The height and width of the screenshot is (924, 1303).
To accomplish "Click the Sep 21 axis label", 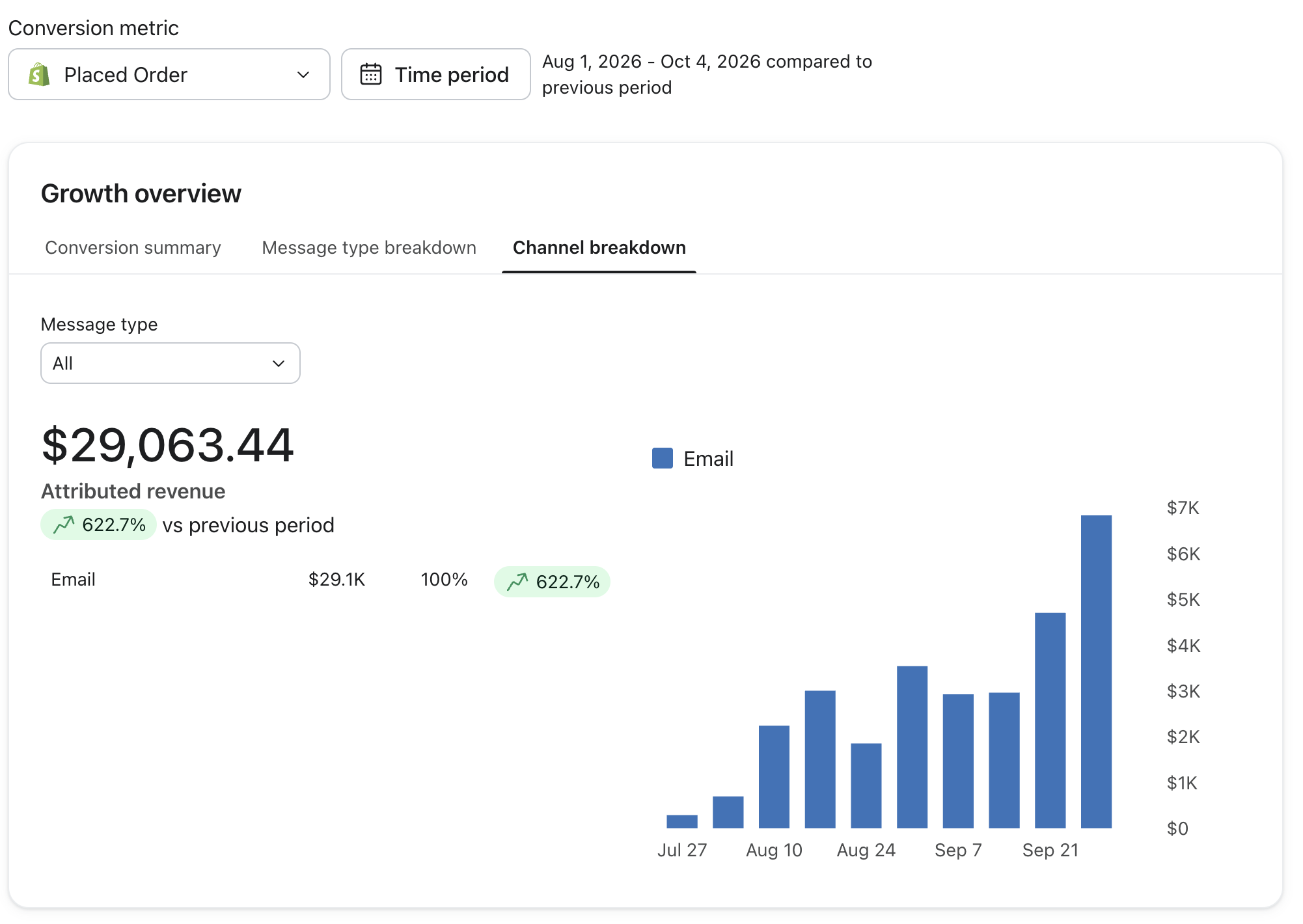I will pos(1050,850).
